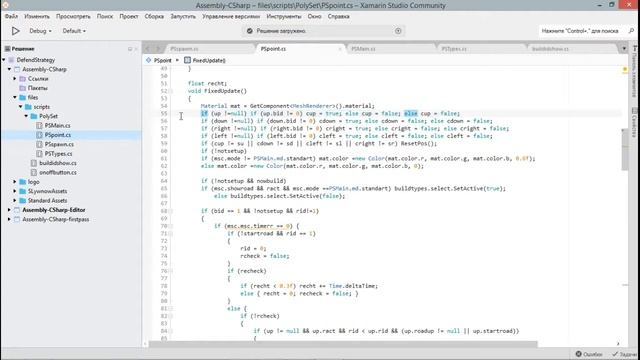Open the Поиск menu
Screen dimensions: 640x360
coord(105,16)
